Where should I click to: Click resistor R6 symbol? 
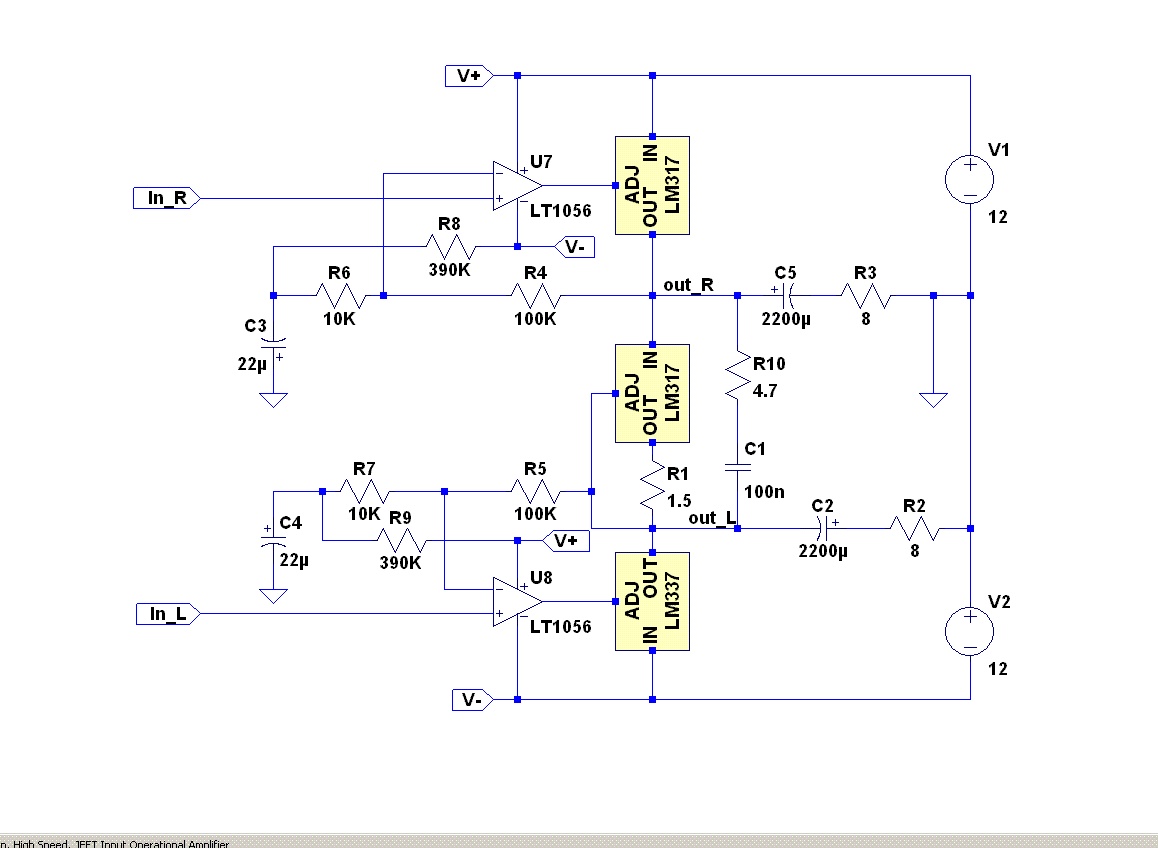pos(340,295)
